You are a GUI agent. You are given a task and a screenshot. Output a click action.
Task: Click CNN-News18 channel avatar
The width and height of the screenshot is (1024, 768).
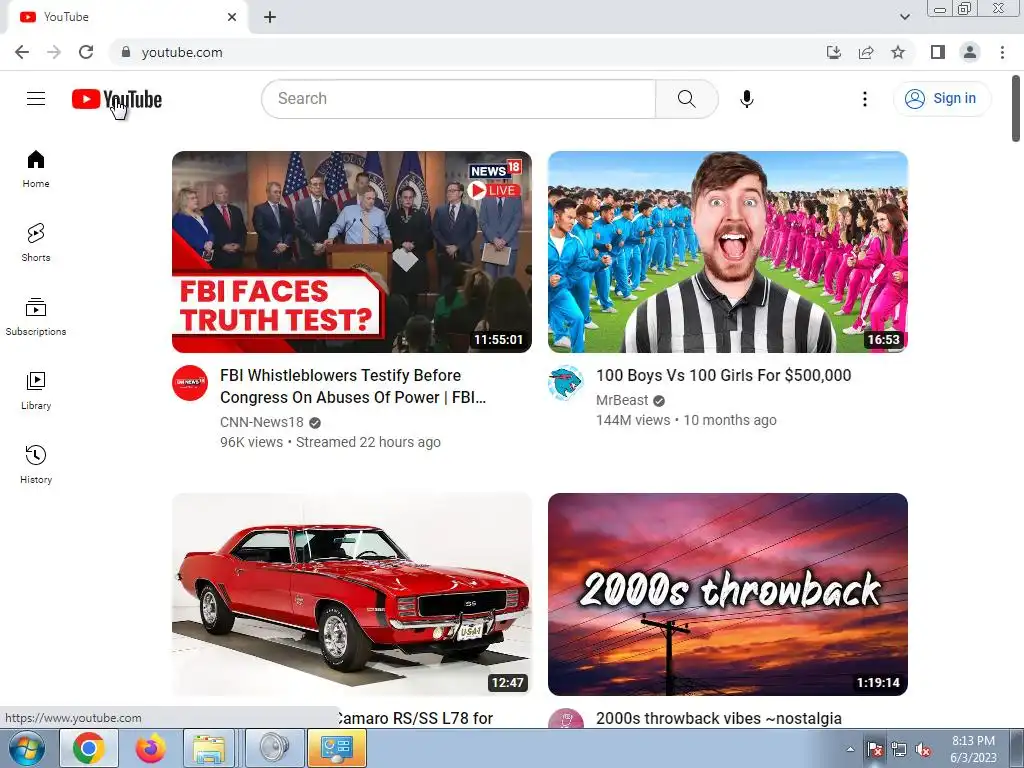click(190, 383)
